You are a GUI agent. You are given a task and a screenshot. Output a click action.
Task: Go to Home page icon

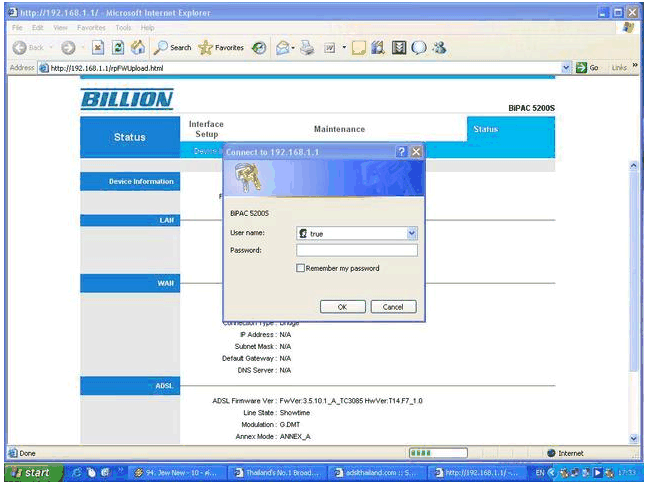click(x=138, y=48)
